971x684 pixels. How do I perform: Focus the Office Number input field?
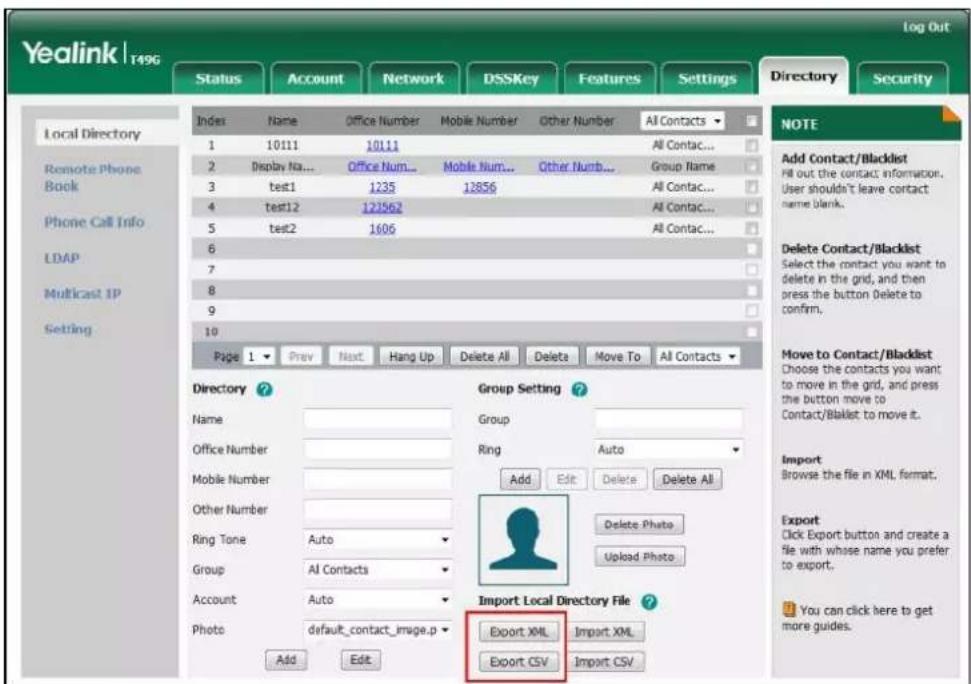pyautogui.click(x=377, y=449)
